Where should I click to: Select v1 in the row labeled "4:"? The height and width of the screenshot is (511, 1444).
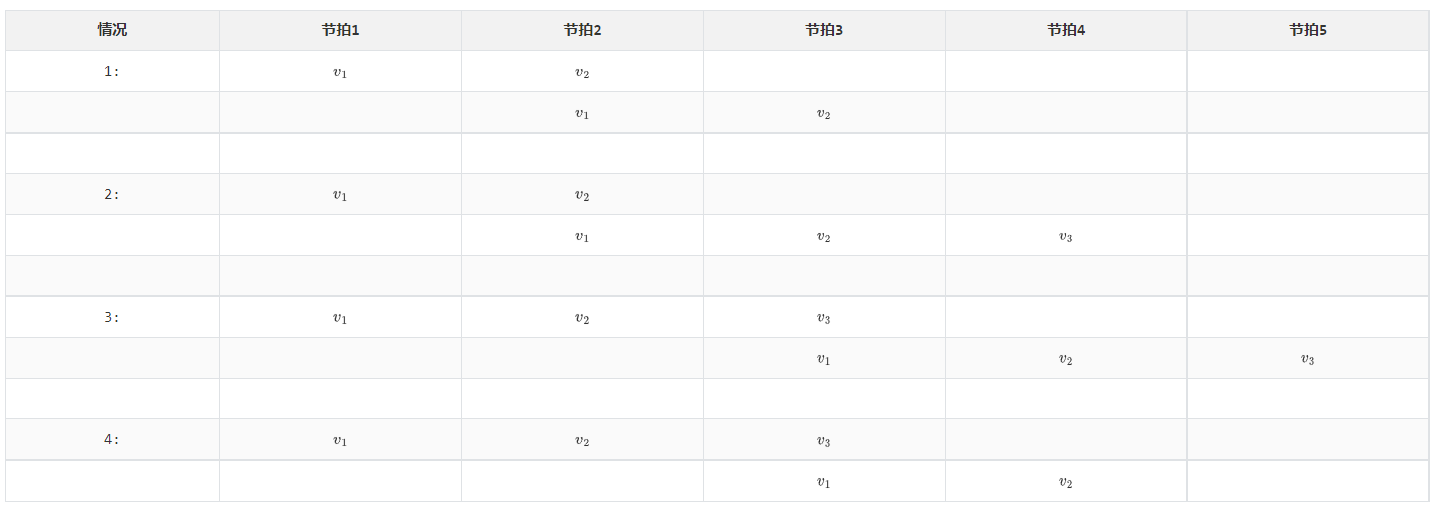click(x=340, y=441)
